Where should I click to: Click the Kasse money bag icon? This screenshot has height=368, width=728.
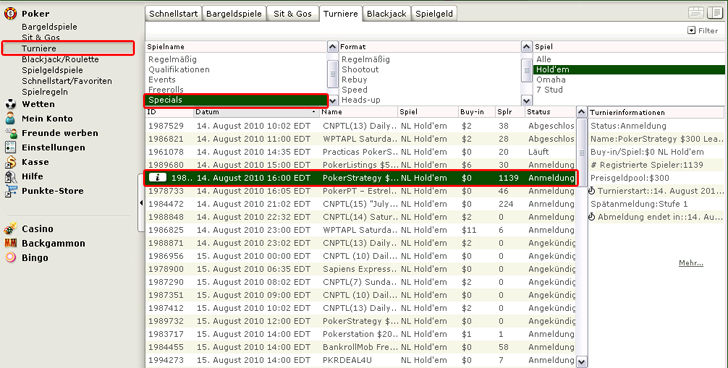coord(10,162)
